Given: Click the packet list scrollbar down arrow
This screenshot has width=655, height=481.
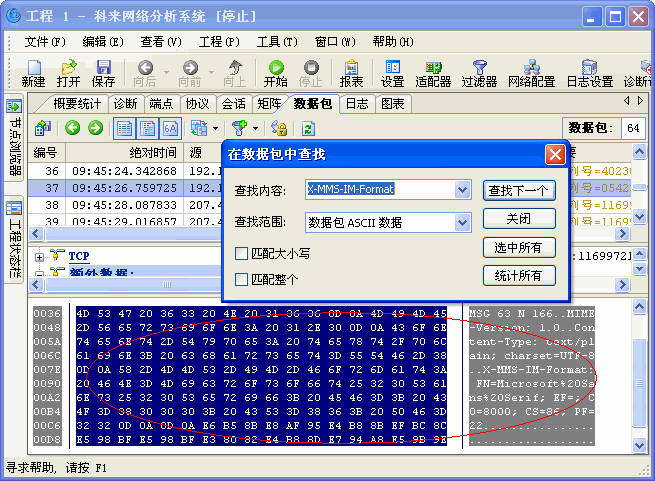Looking at the screenshot, I should pyautogui.click(x=640, y=216).
